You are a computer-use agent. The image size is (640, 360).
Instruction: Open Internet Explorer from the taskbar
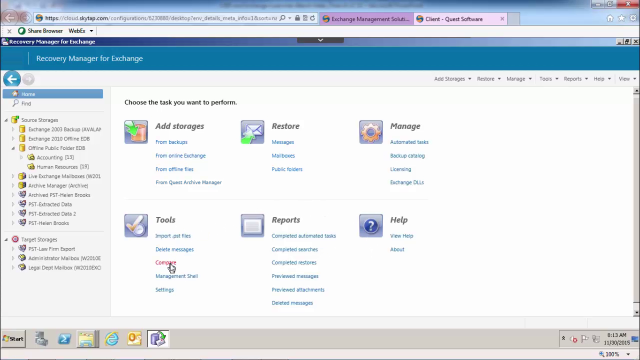click(111, 339)
